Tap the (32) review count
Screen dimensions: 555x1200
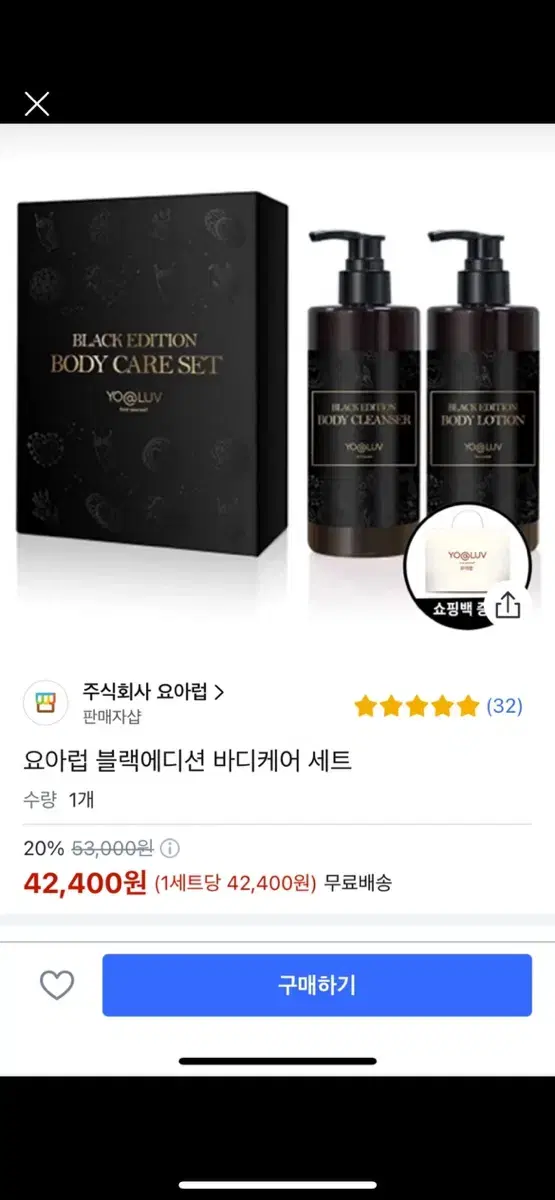coord(504,706)
